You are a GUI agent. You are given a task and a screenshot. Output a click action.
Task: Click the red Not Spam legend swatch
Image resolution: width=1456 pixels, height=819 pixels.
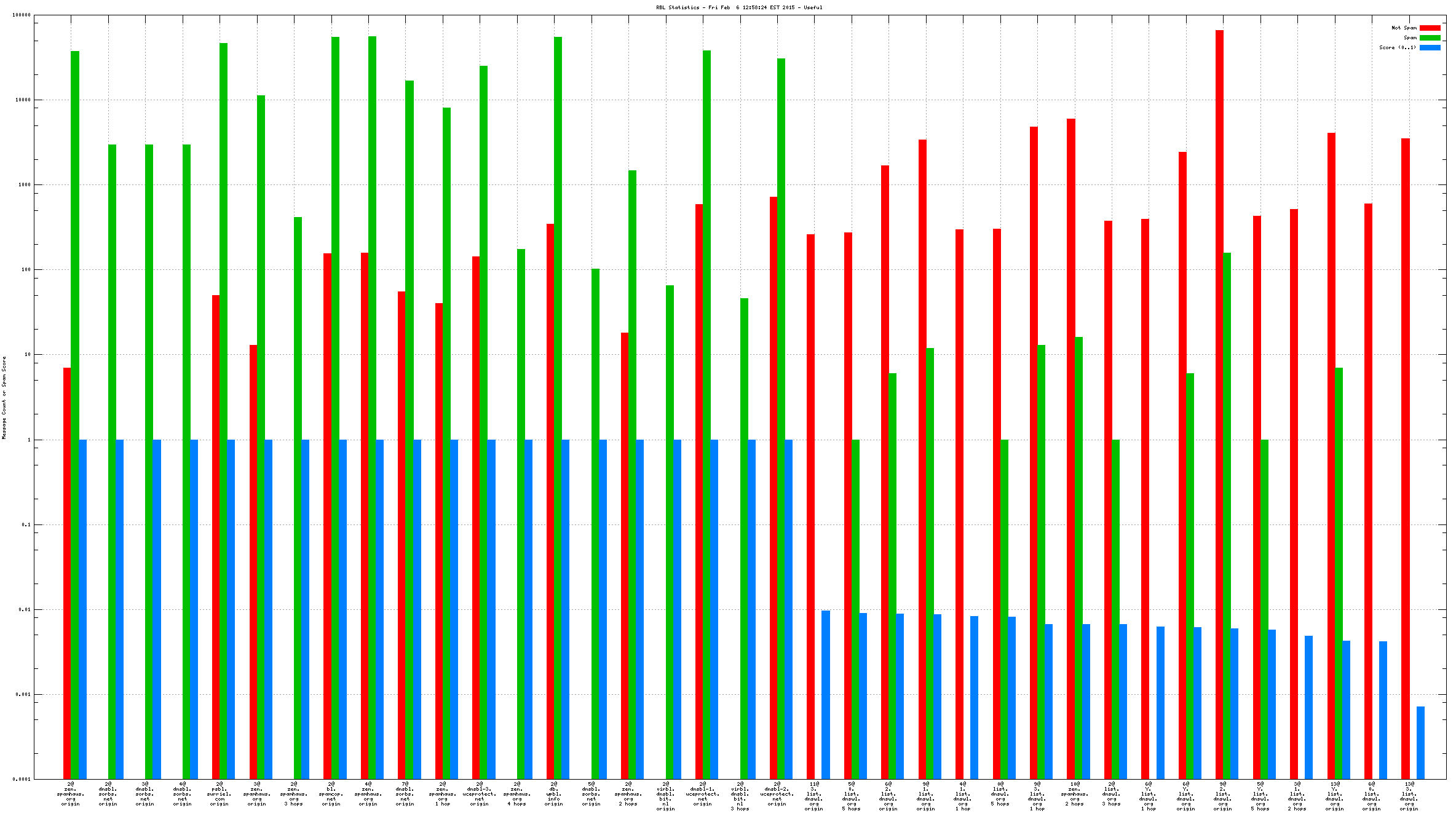click(1430, 28)
